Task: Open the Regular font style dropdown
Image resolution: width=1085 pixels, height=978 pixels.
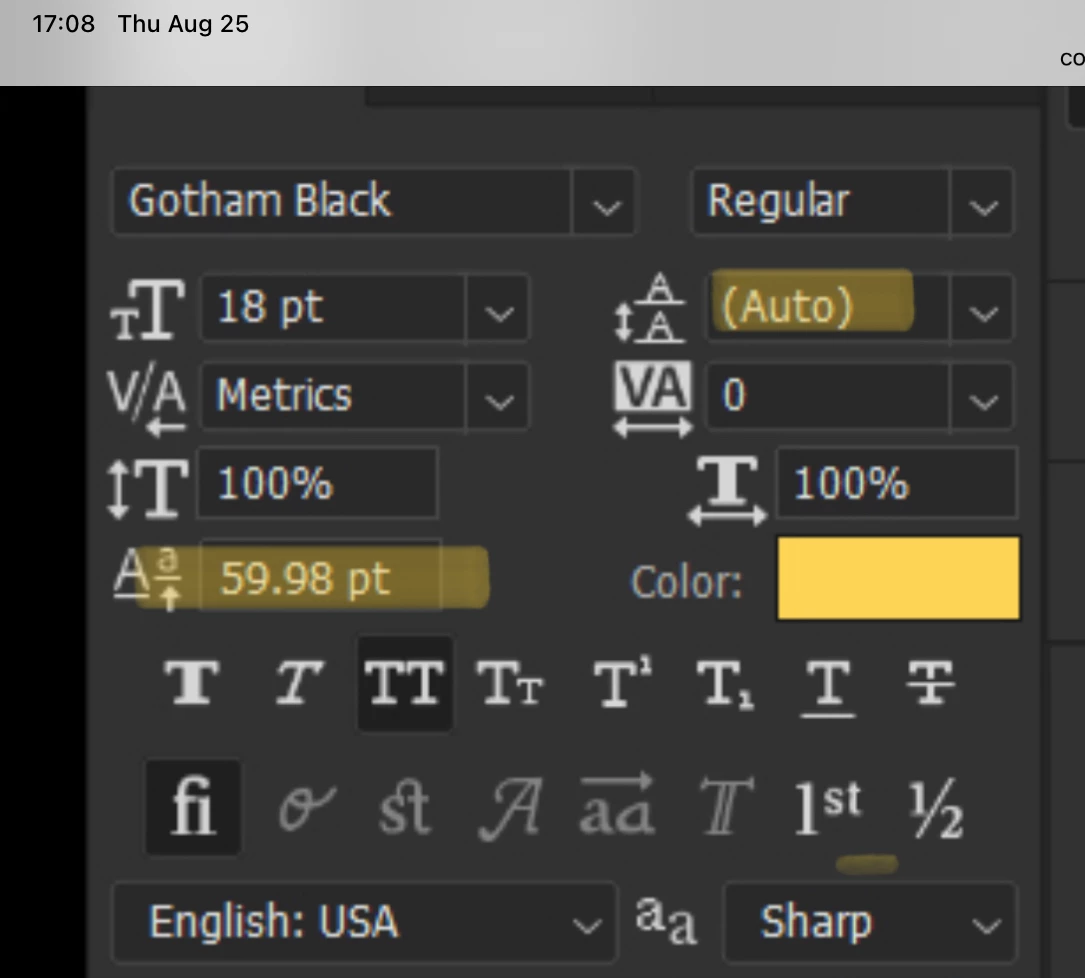Action: (x=982, y=203)
